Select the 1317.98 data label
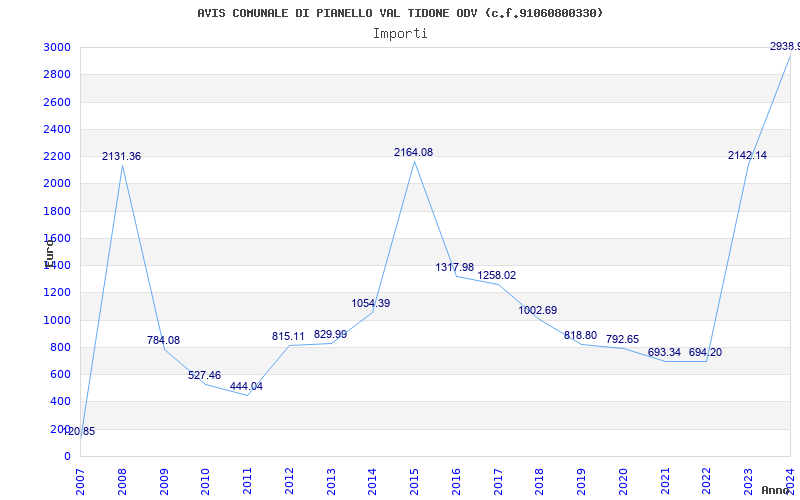Viewport: 800px width, 500px height. (x=455, y=267)
